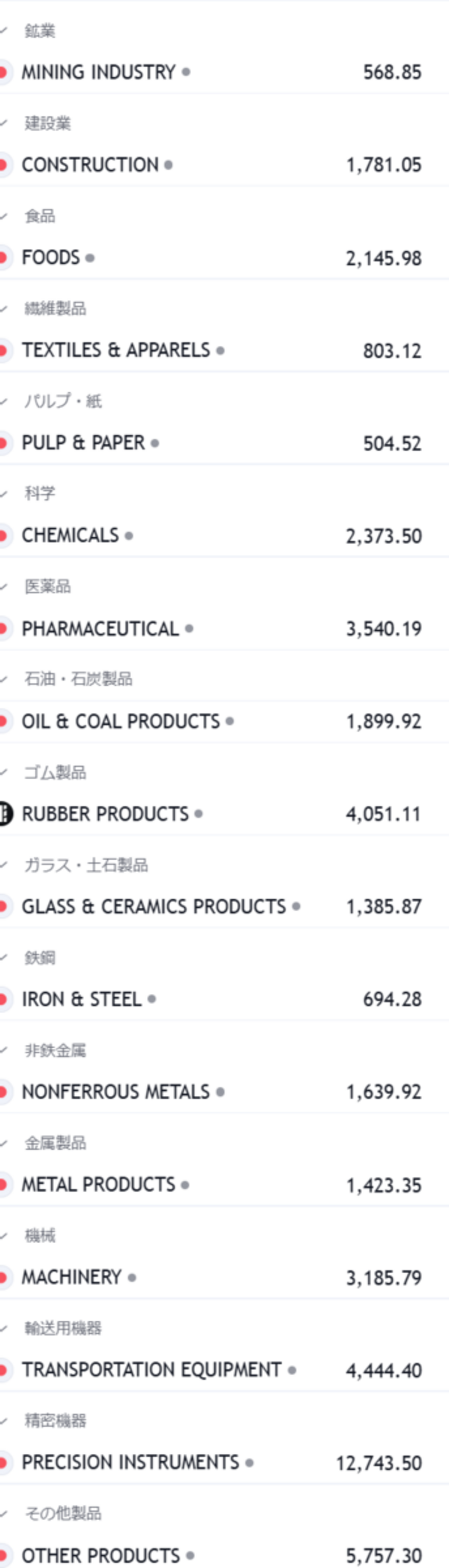Toggle the 石油・石炭製品 section chevron
Screen dimensions: 449x1568
[4, 679]
